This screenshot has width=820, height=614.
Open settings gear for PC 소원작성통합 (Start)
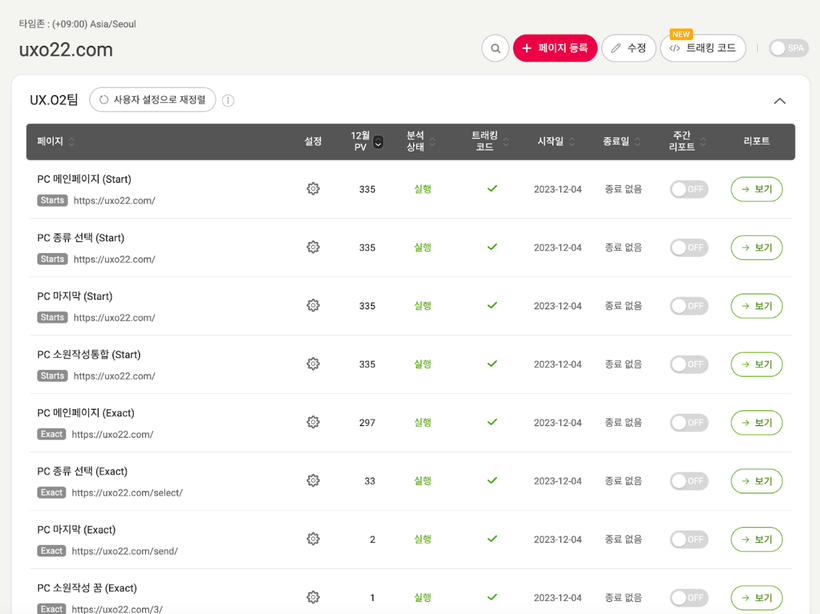tap(313, 363)
